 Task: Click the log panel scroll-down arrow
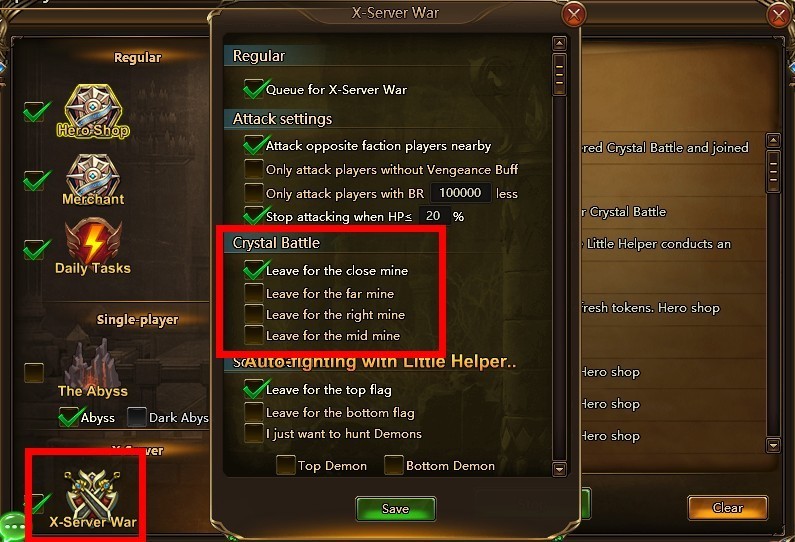[773, 446]
